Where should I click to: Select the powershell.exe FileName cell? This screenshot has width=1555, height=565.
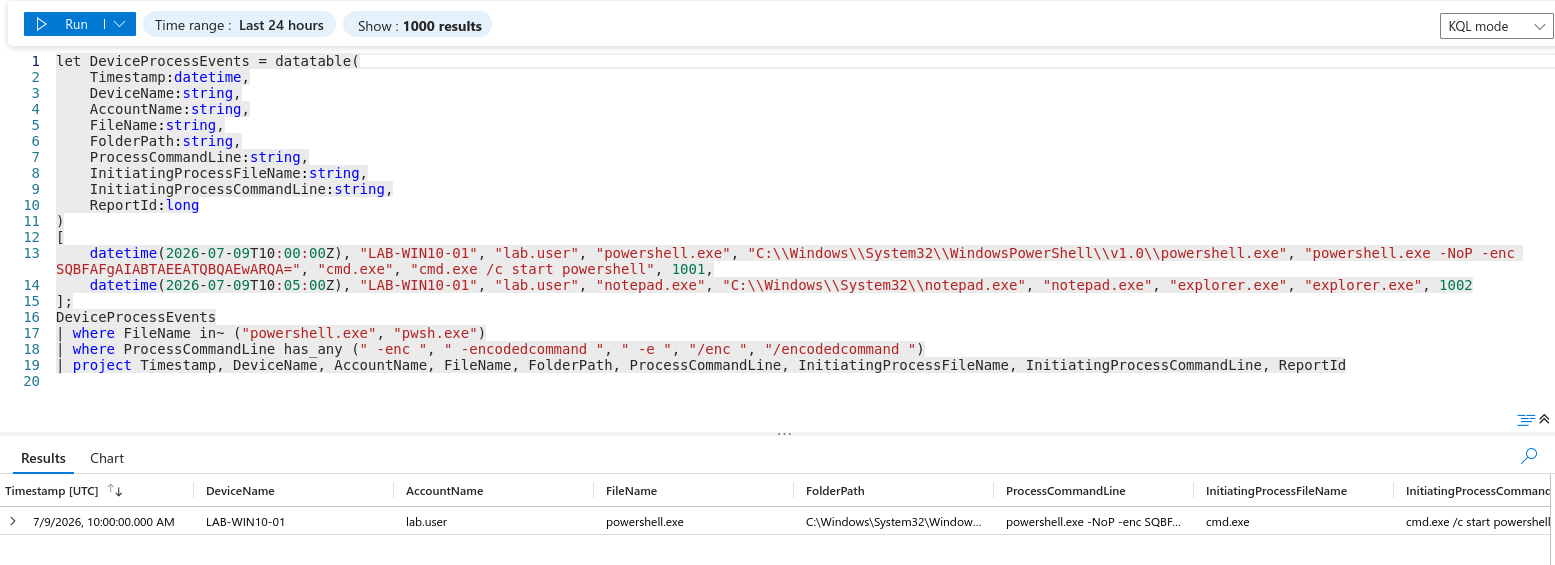645,522
